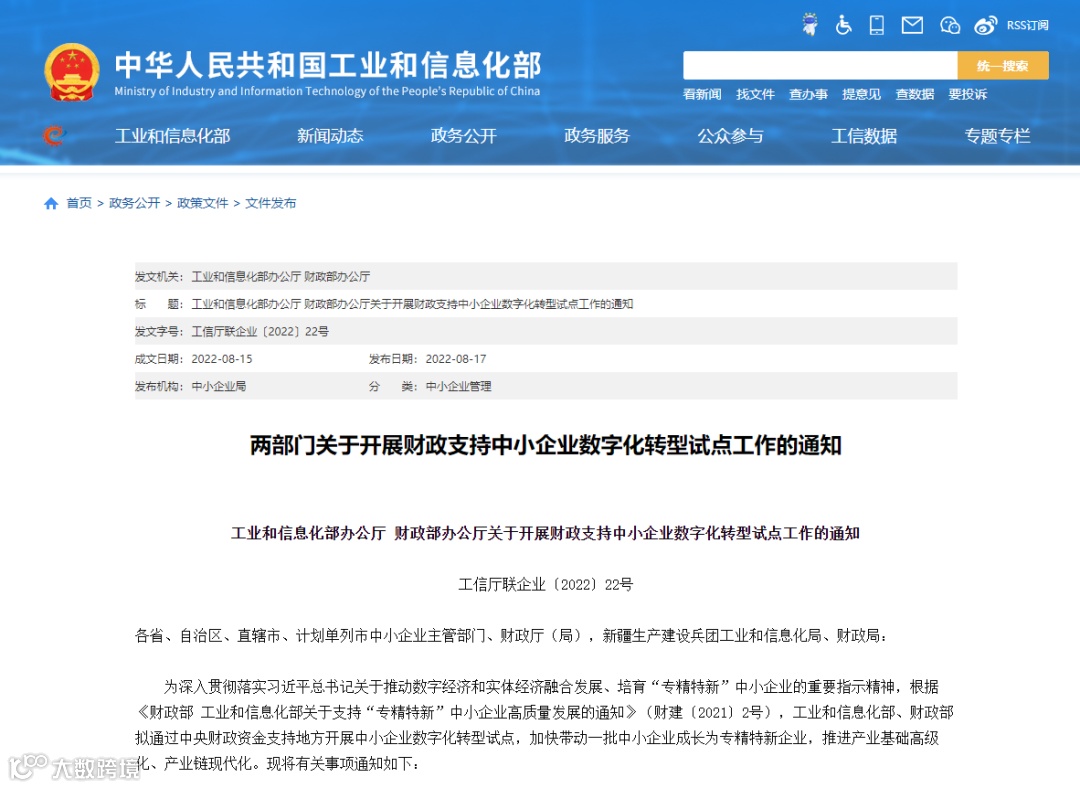Click the 统一搜索 button

1003,65
